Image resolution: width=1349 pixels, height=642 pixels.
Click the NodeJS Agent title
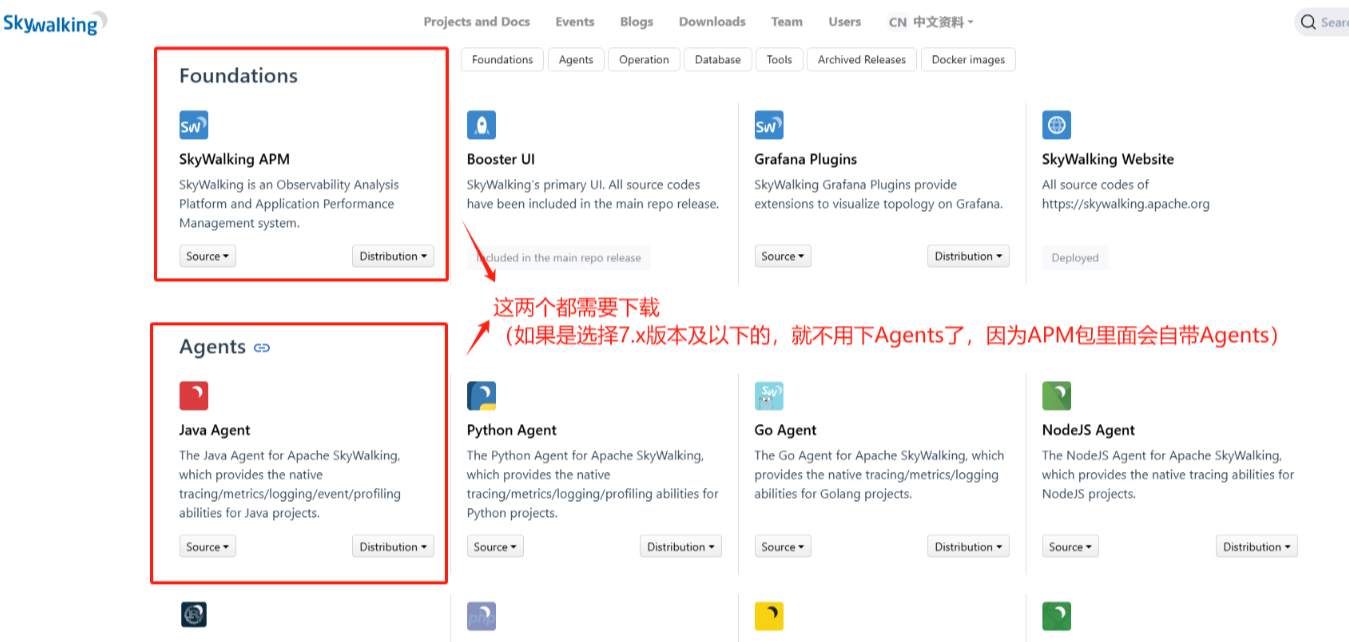(x=1089, y=430)
